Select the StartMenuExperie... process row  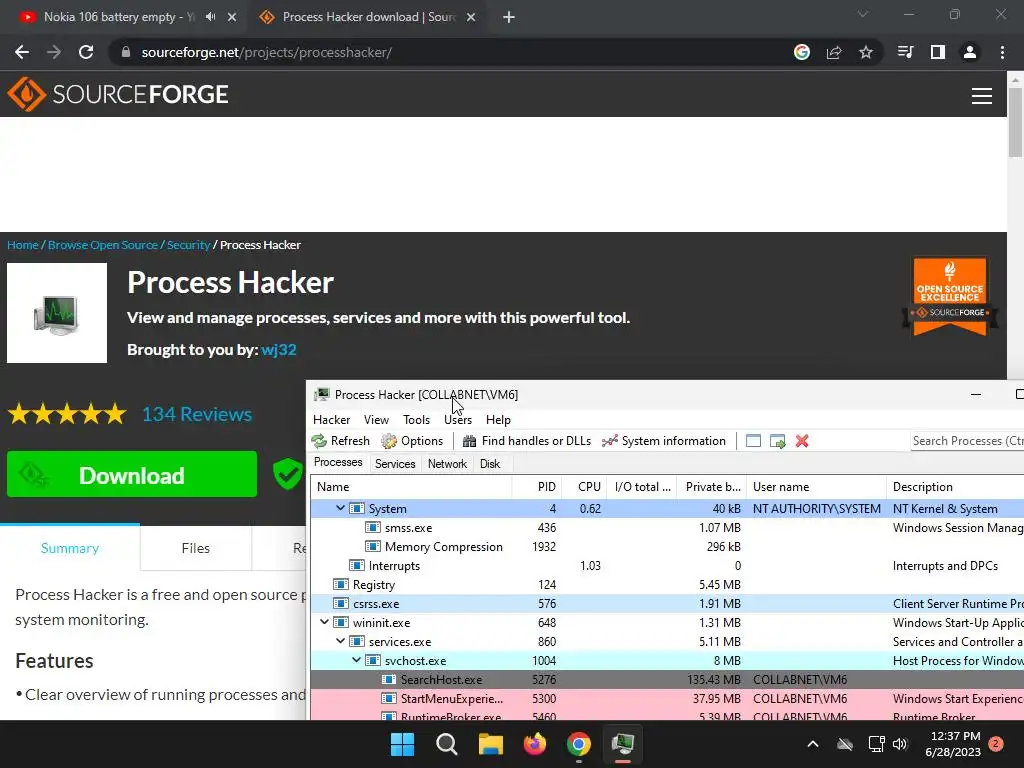click(x=667, y=698)
